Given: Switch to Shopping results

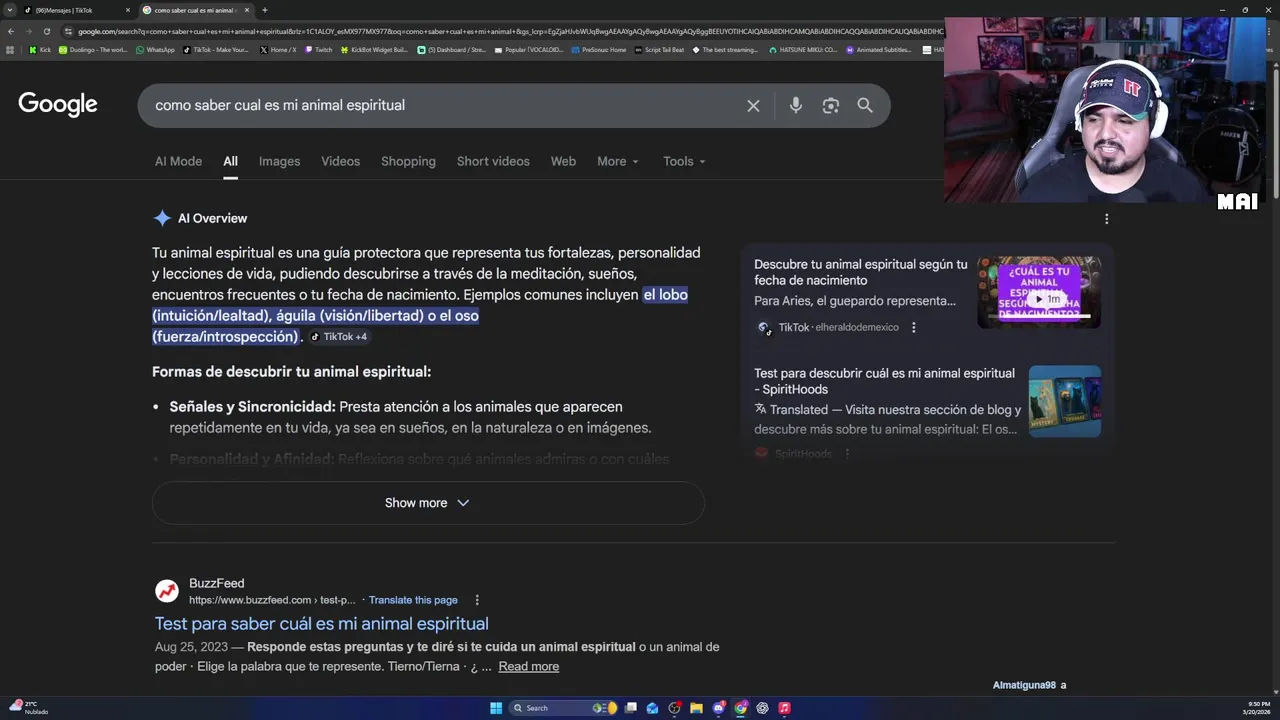Looking at the screenshot, I should (408, 161).
